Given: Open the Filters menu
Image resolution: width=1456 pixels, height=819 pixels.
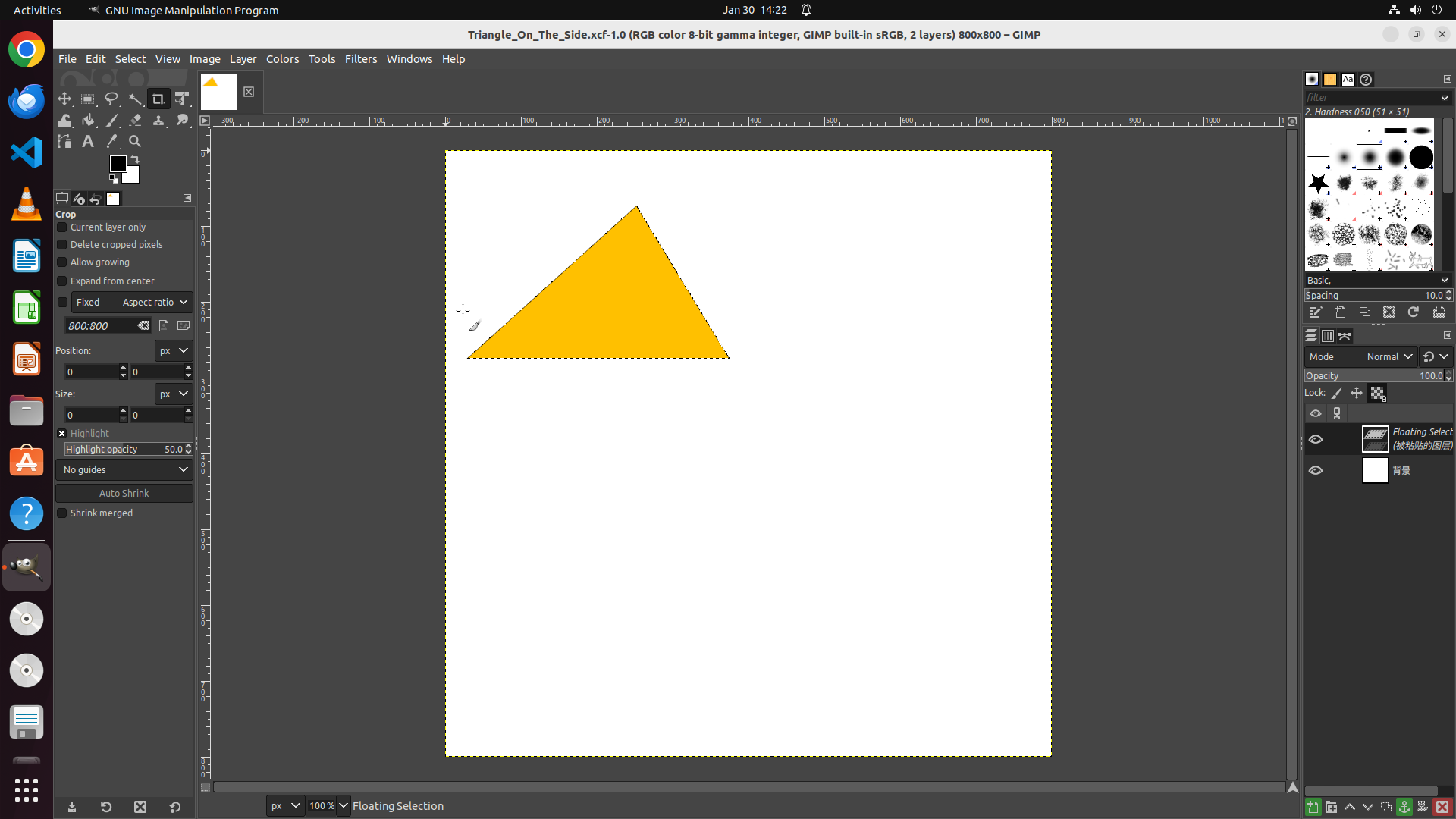Looking at the screenshot, I should [360, 59].
